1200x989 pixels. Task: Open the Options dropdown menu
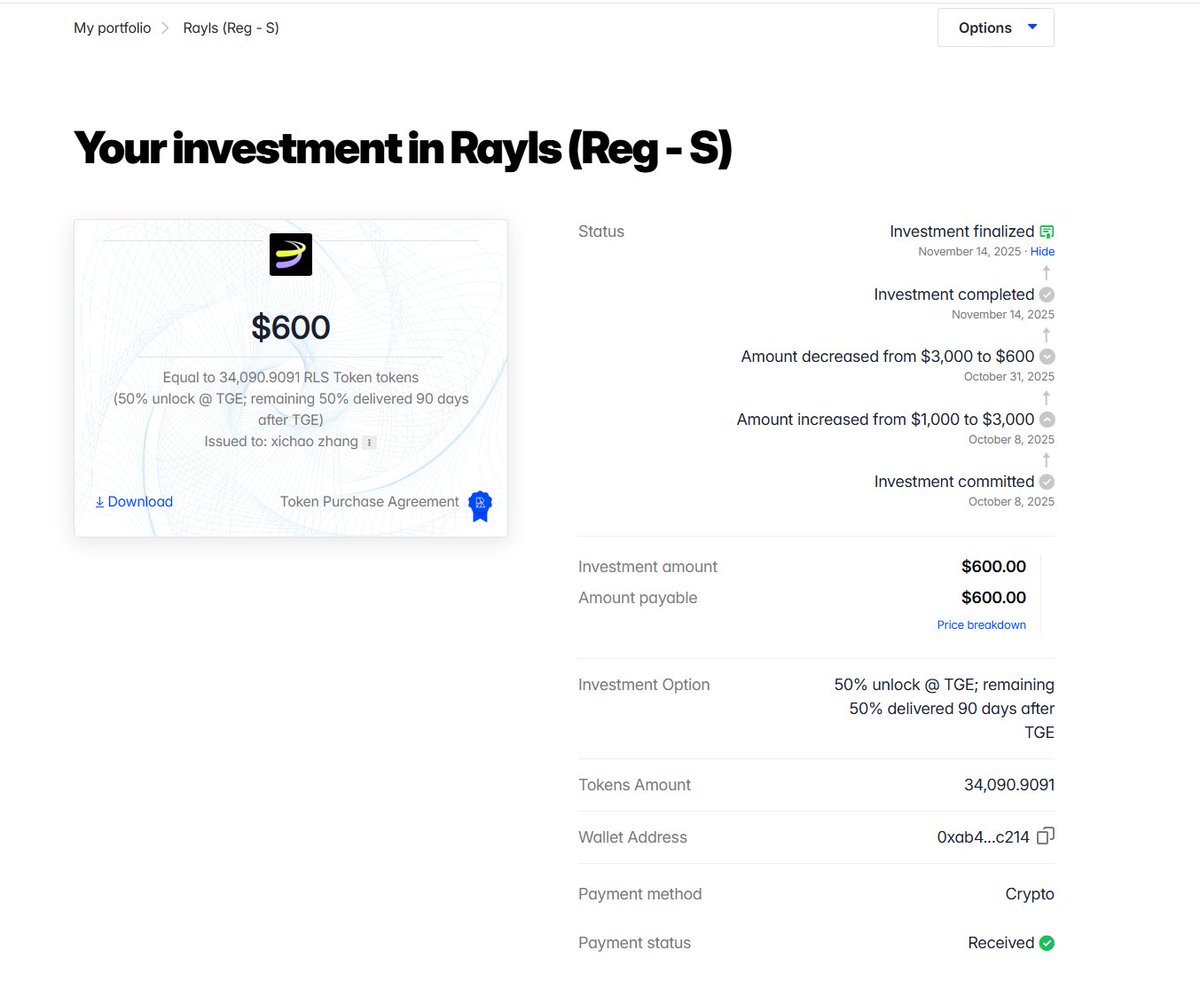point(995,28)
